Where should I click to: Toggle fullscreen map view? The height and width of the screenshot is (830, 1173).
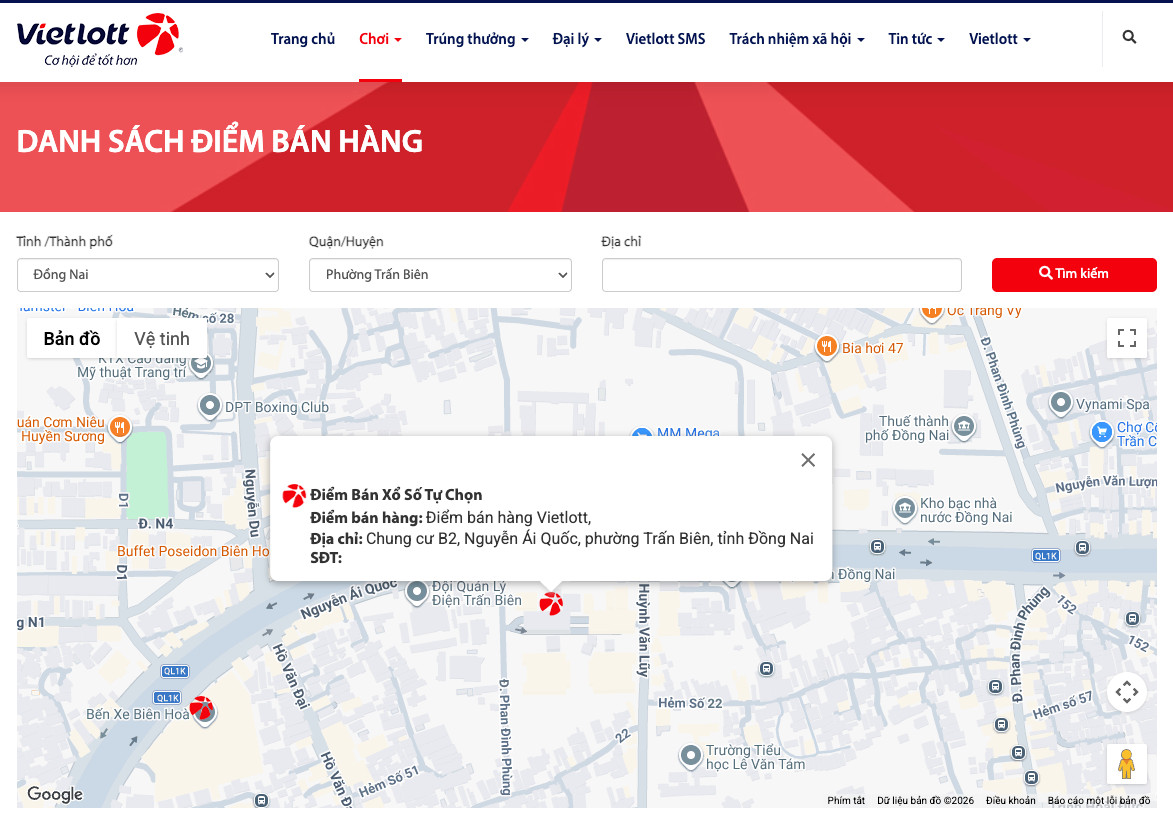point(1127,338)
